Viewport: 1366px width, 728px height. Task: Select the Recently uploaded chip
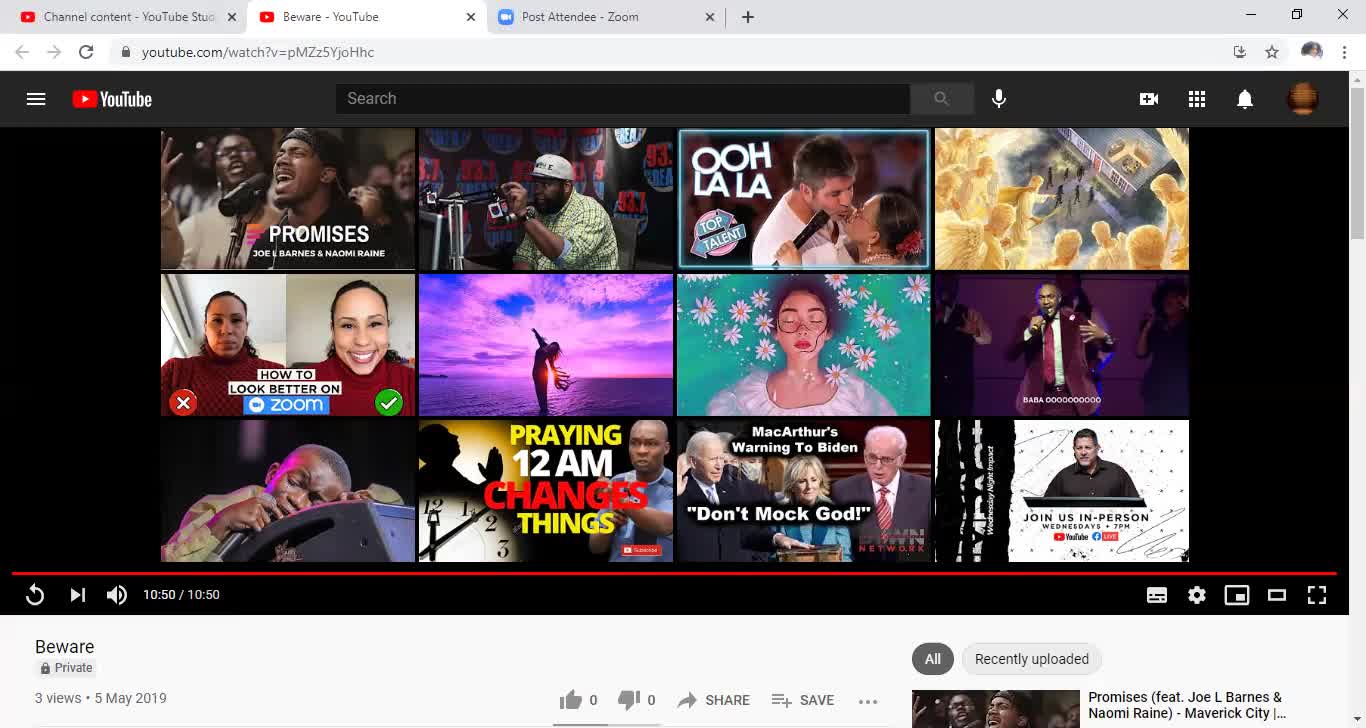[1032, 659]
